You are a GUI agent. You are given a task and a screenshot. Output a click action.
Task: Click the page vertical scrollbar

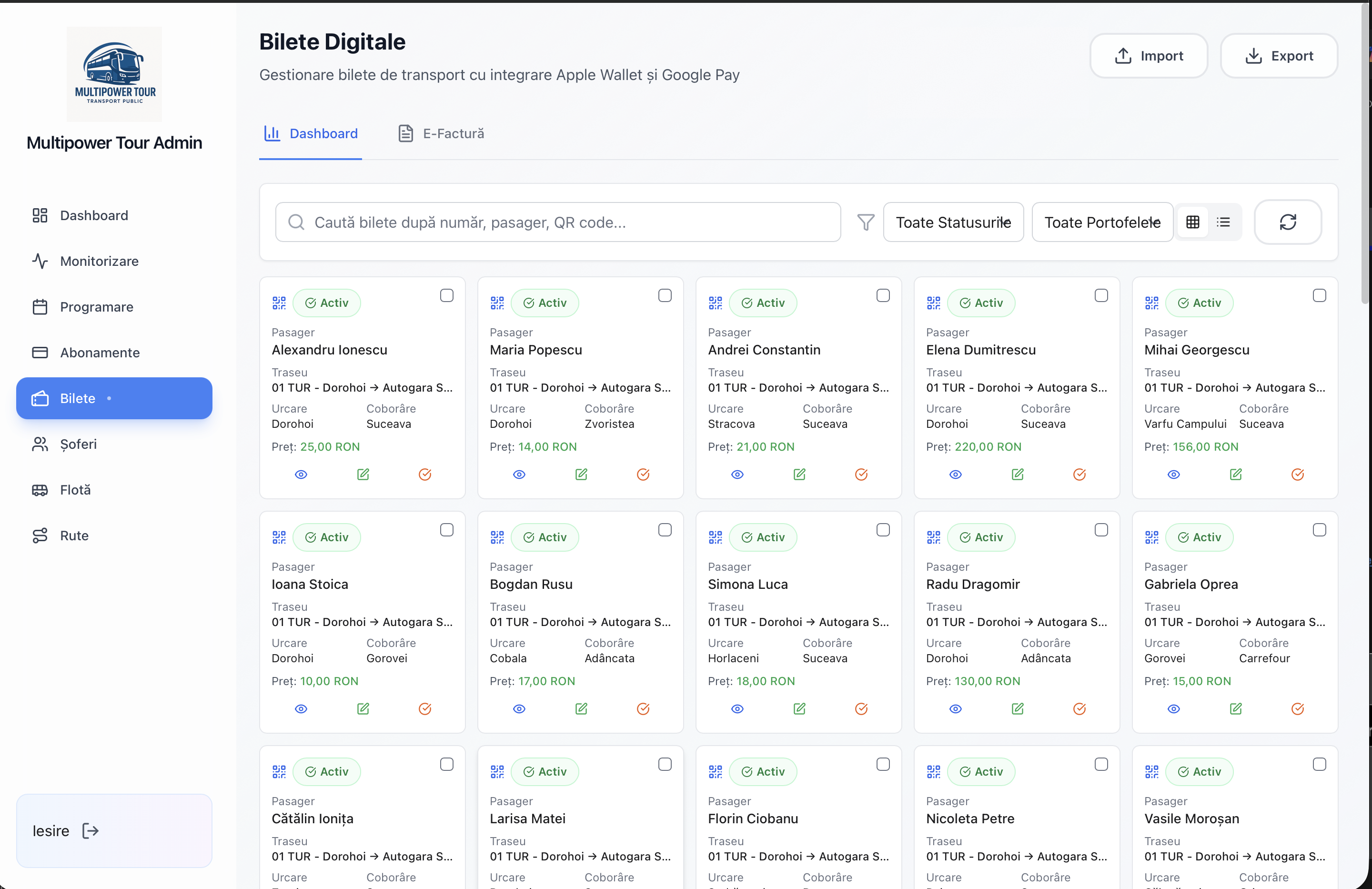point(1365,153)
